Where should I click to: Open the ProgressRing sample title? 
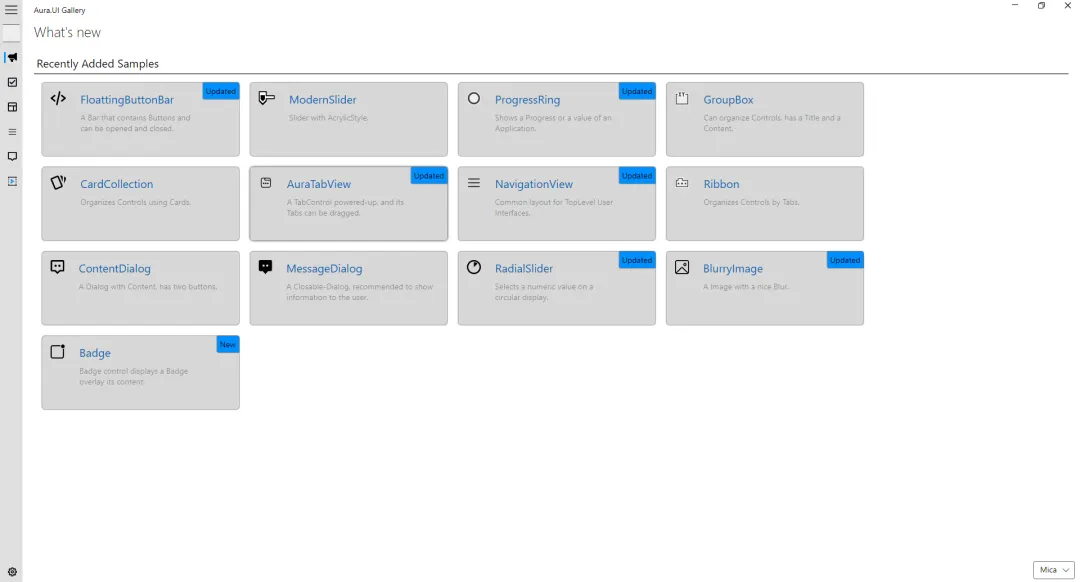tap(527, 100)
